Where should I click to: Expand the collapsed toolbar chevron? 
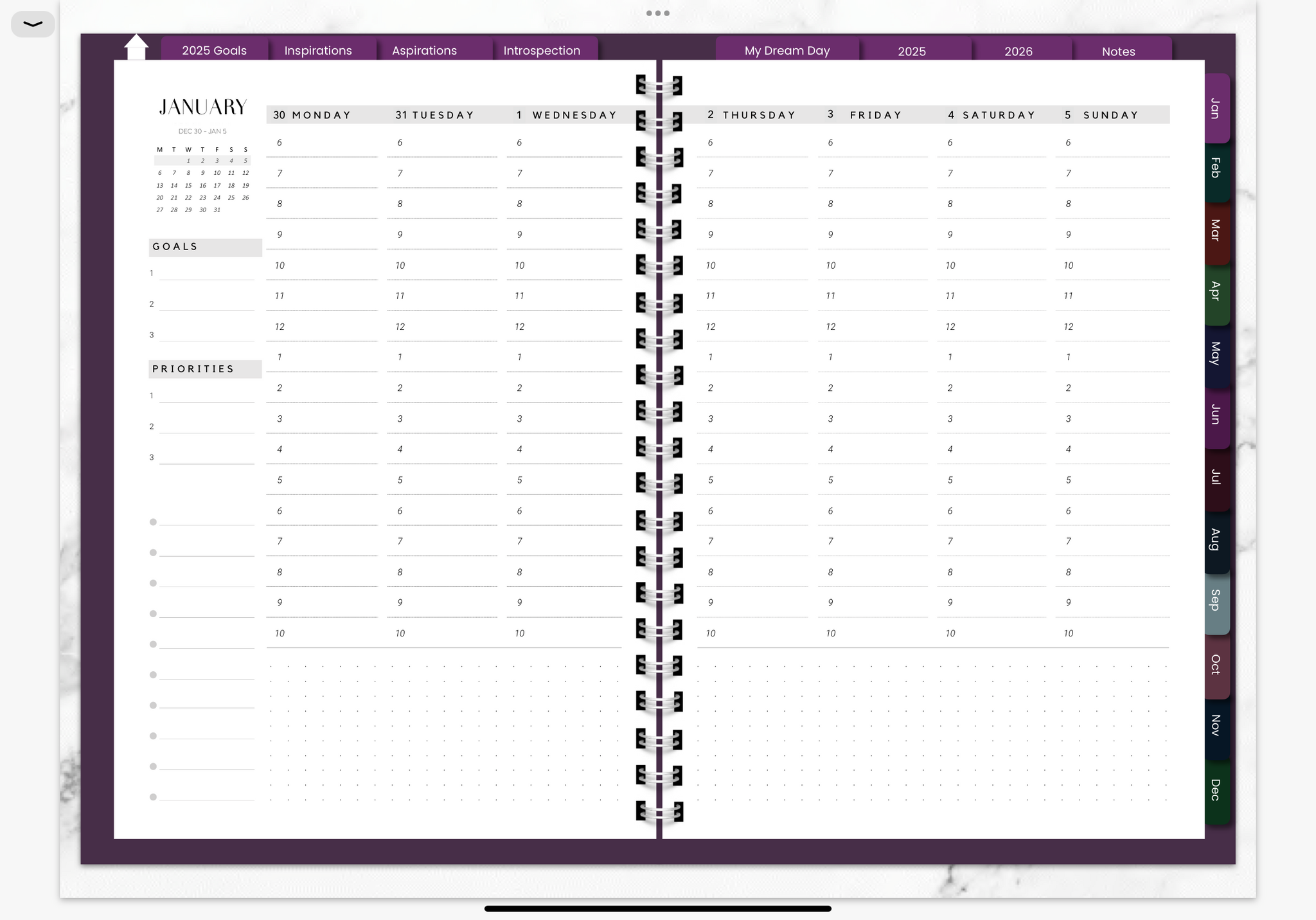(33, 24)
